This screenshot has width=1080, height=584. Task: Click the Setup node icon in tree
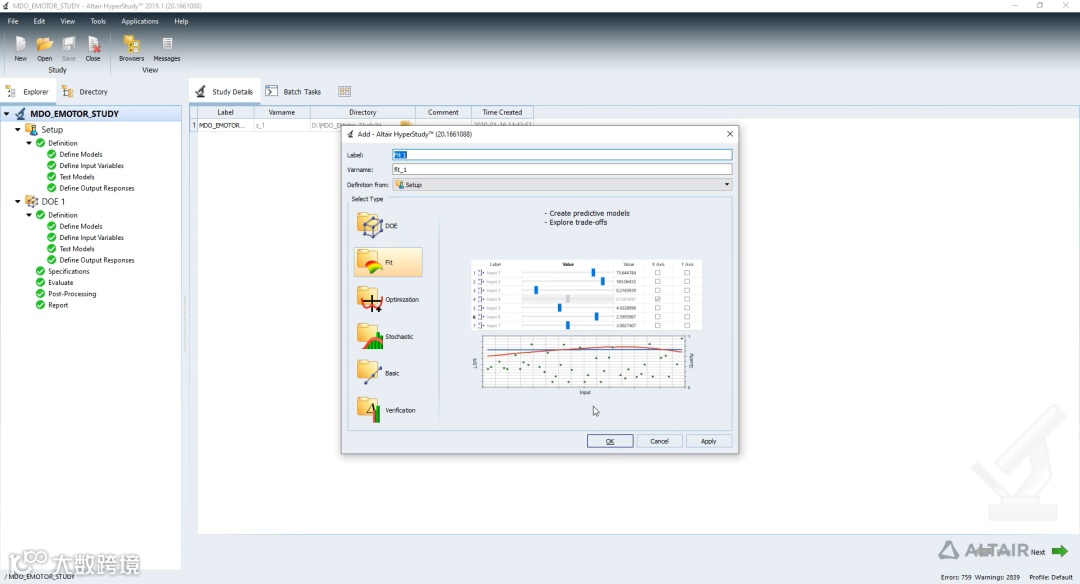point(31,129)
